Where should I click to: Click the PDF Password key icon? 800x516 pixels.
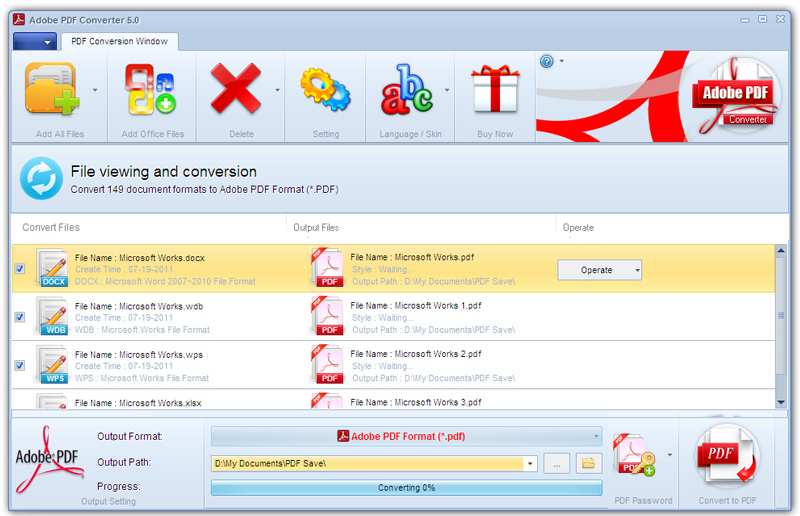[x=634, y=455]
